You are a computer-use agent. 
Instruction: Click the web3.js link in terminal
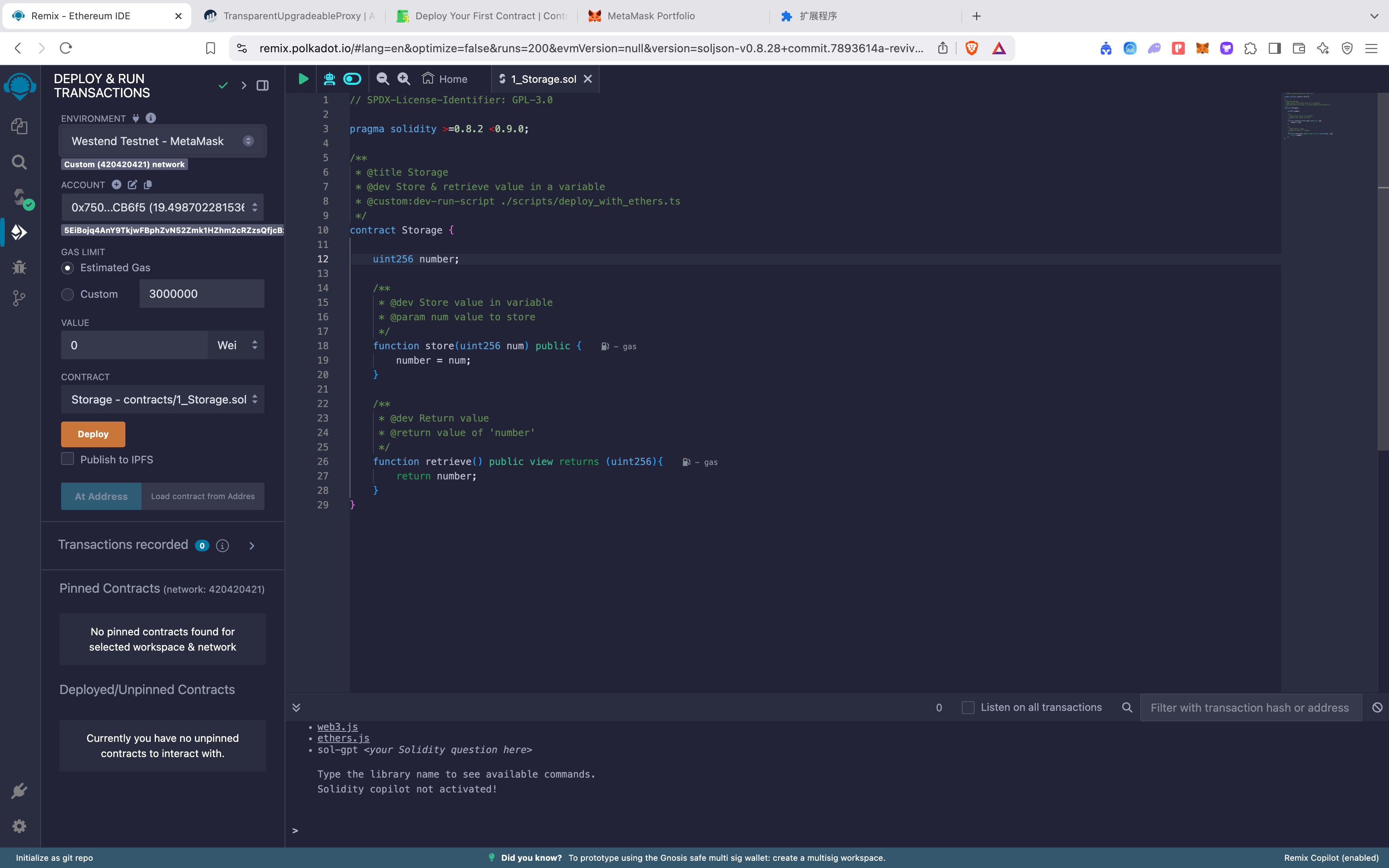pyautogui.click(x=338, y=727)
